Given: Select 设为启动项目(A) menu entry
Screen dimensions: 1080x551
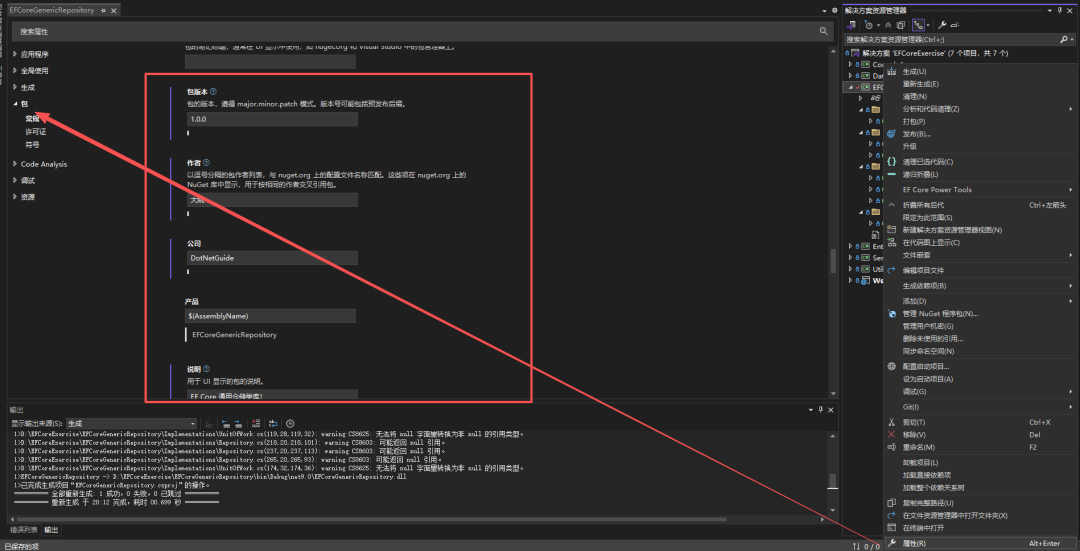Looking at the screenshot, I should click(x=928, y=379).
